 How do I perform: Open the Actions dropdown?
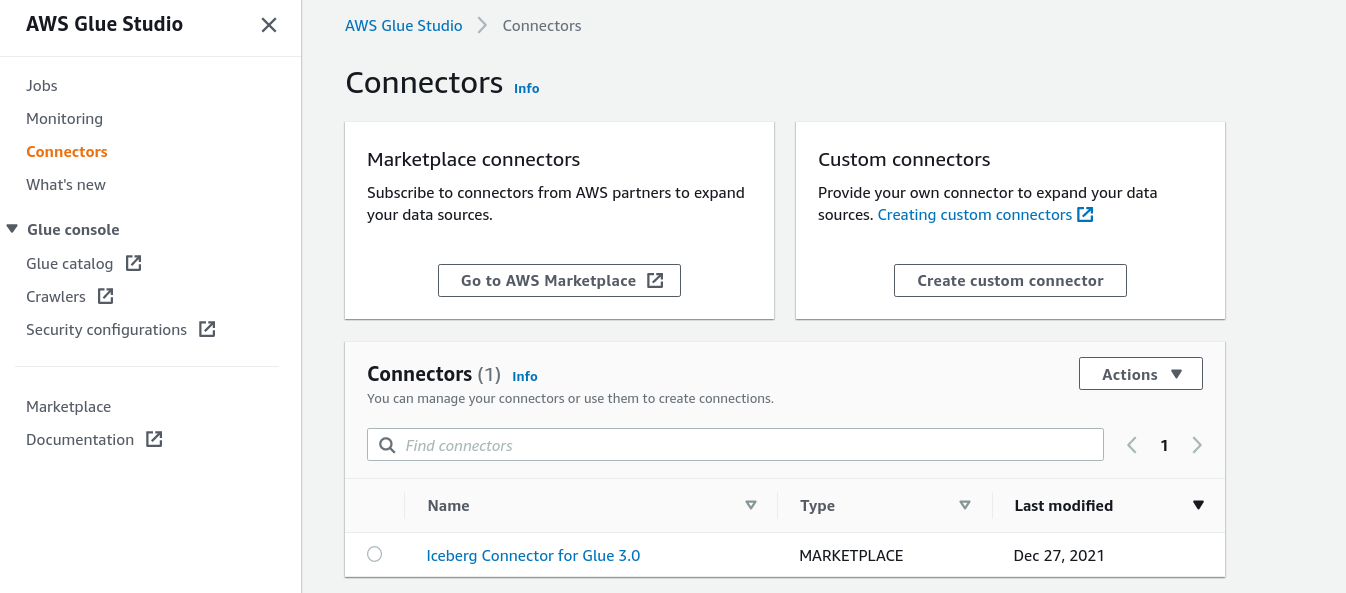coord(1141,374)
